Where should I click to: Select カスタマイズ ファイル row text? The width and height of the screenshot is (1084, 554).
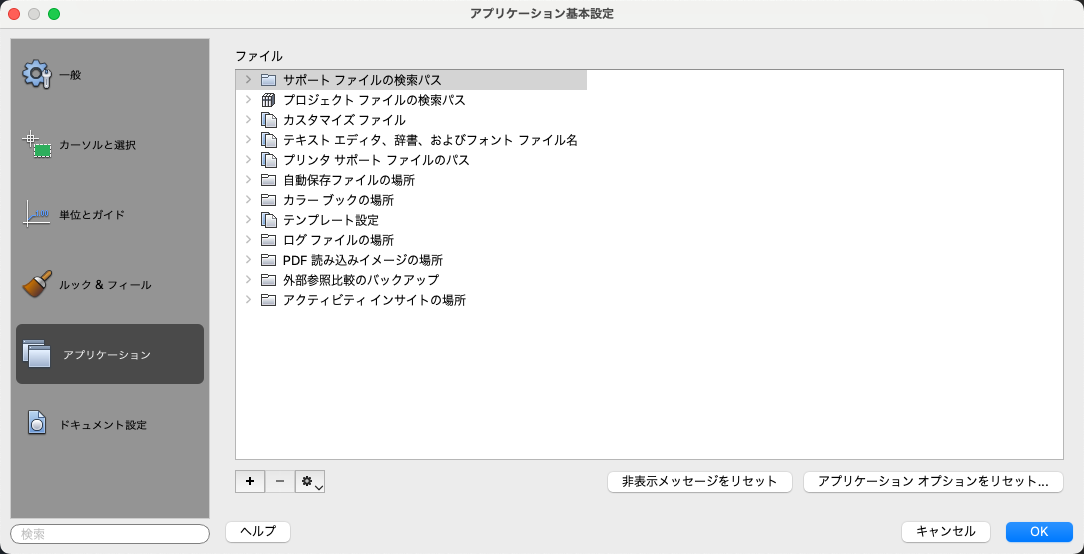(344, 120)
